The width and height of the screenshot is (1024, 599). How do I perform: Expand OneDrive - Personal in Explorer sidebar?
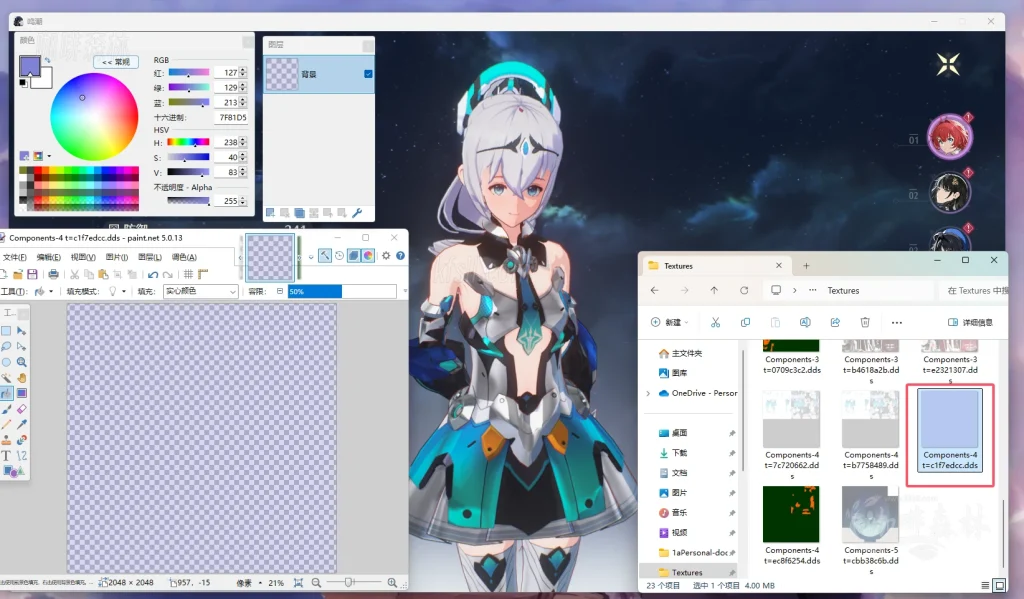click(648, 393)
